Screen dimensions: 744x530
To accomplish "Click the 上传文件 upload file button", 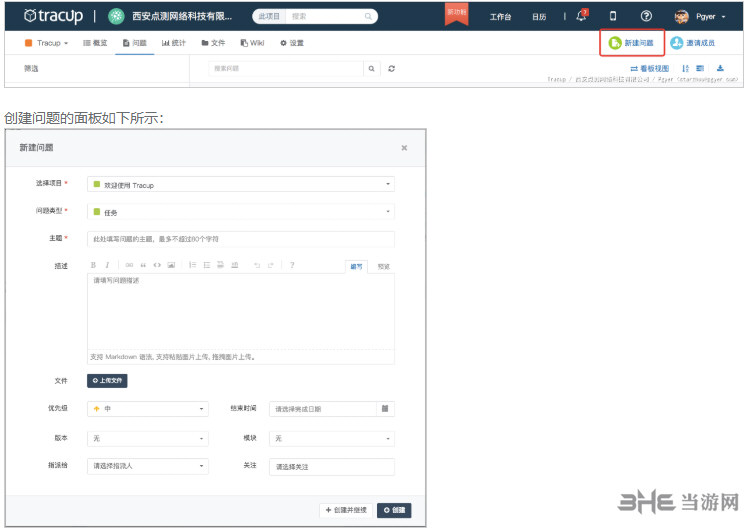I will 107,381.
